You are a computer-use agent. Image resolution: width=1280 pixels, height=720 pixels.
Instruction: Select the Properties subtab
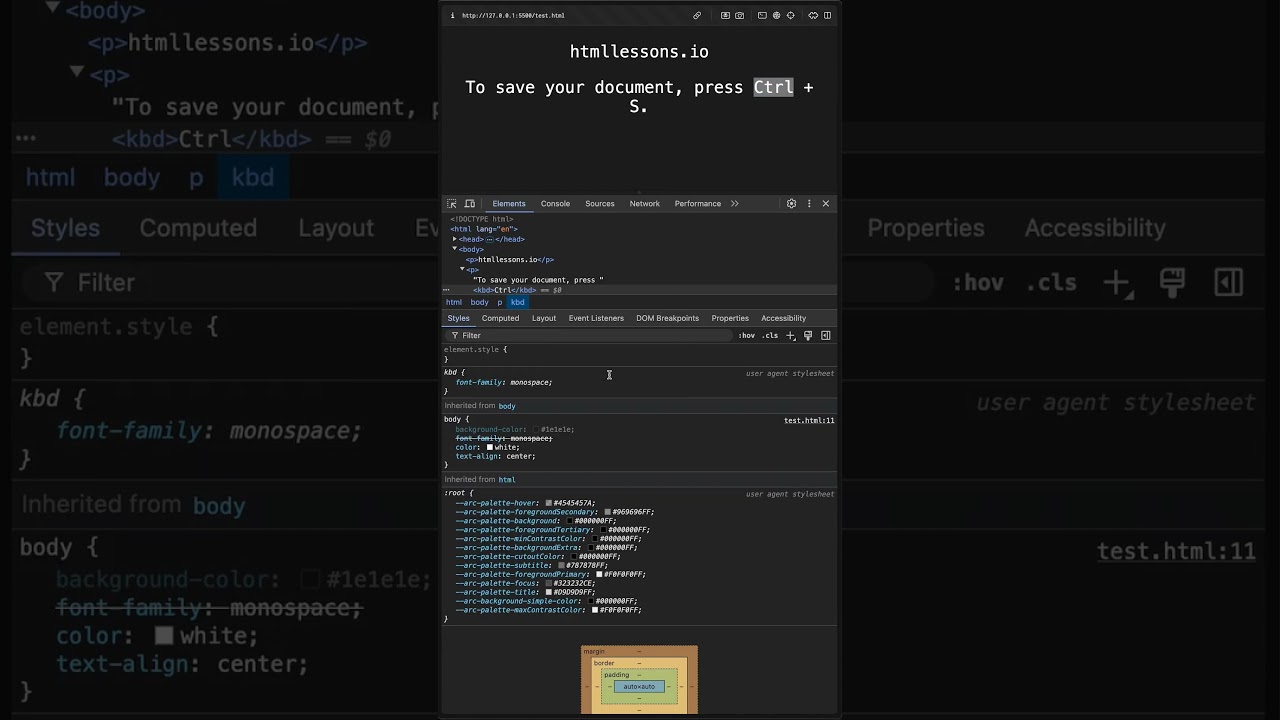pos(730,318)
